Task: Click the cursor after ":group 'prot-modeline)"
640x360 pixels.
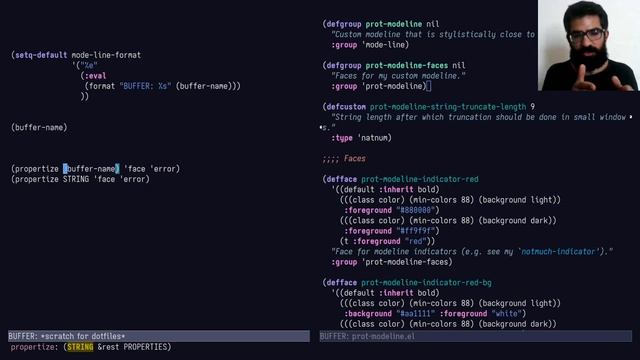Action: (x=429, y=86)
